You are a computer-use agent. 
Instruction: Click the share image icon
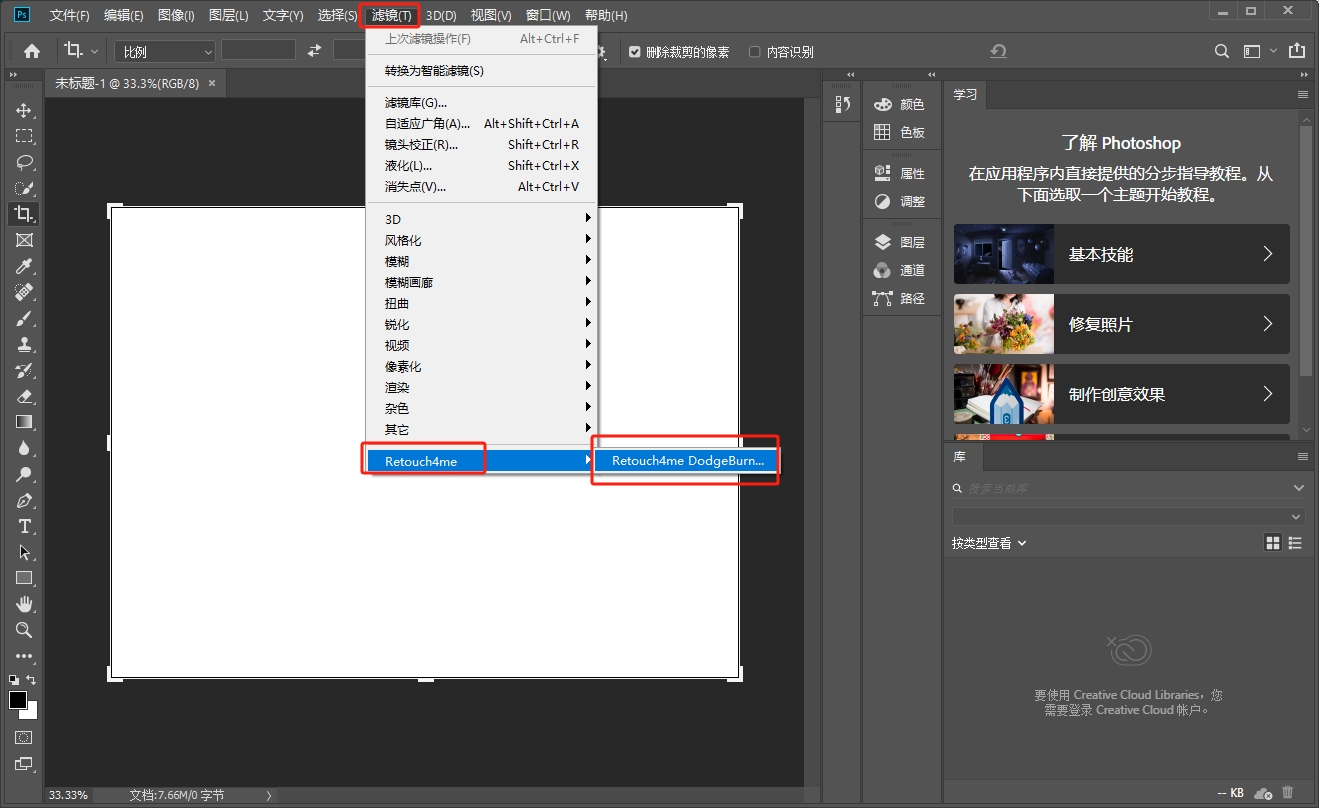[1297, 51]
